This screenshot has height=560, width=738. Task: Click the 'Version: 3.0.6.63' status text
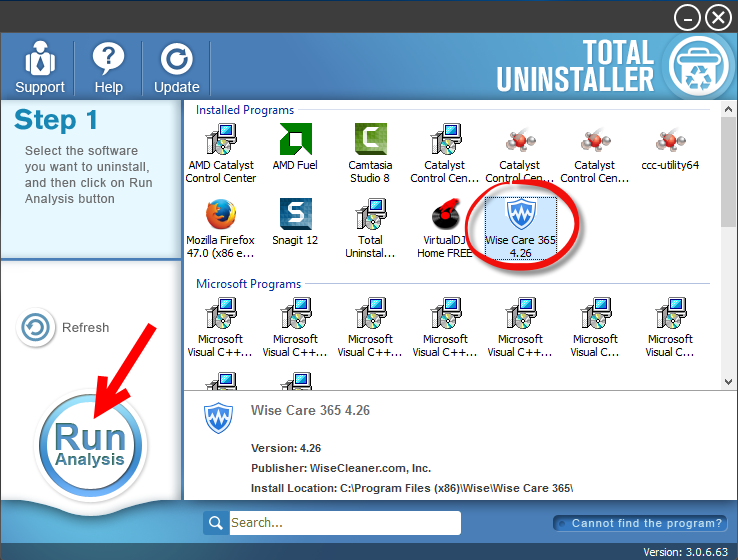(686, 552)
